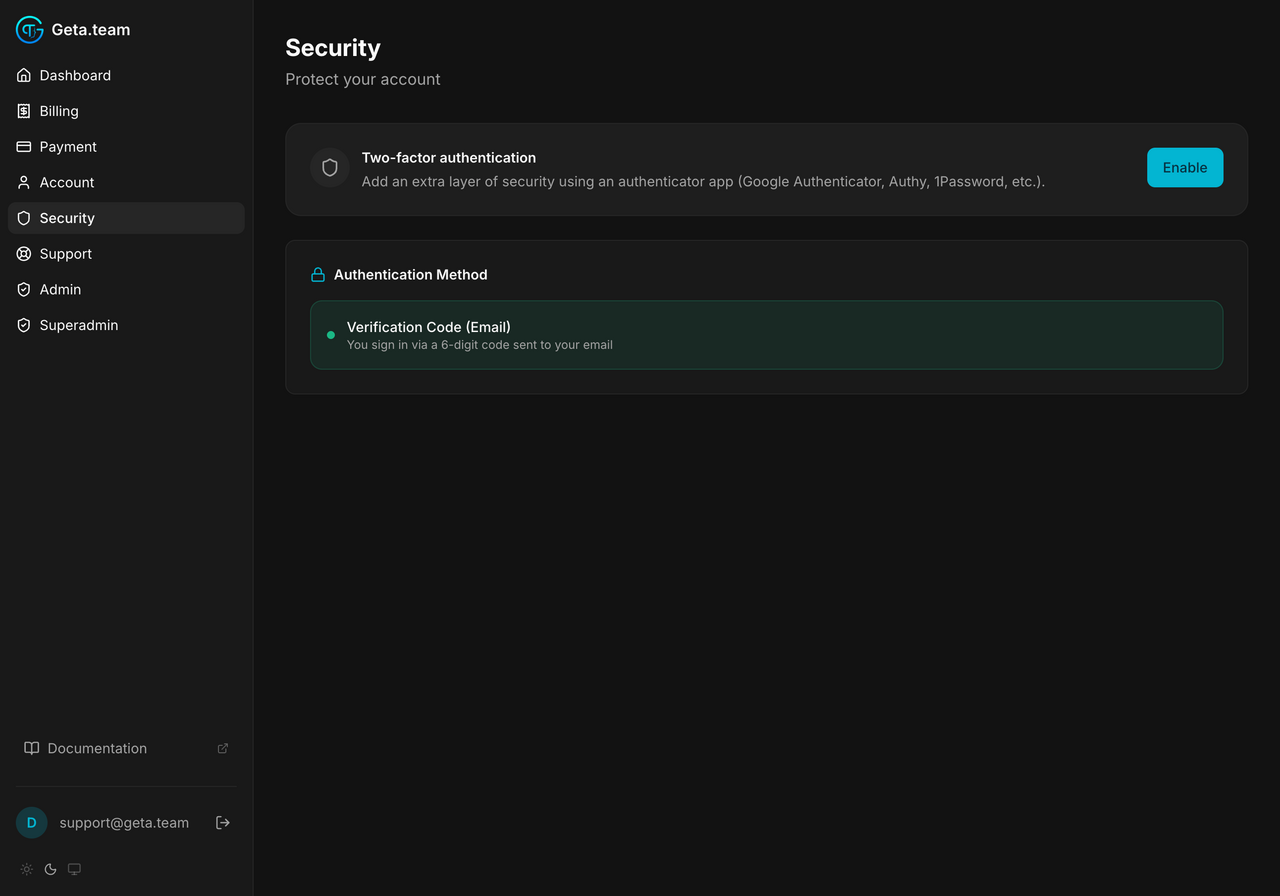Click the Admin shield-check icon
Viewport: 1280px width, 896px height.
tap(24, 289)
